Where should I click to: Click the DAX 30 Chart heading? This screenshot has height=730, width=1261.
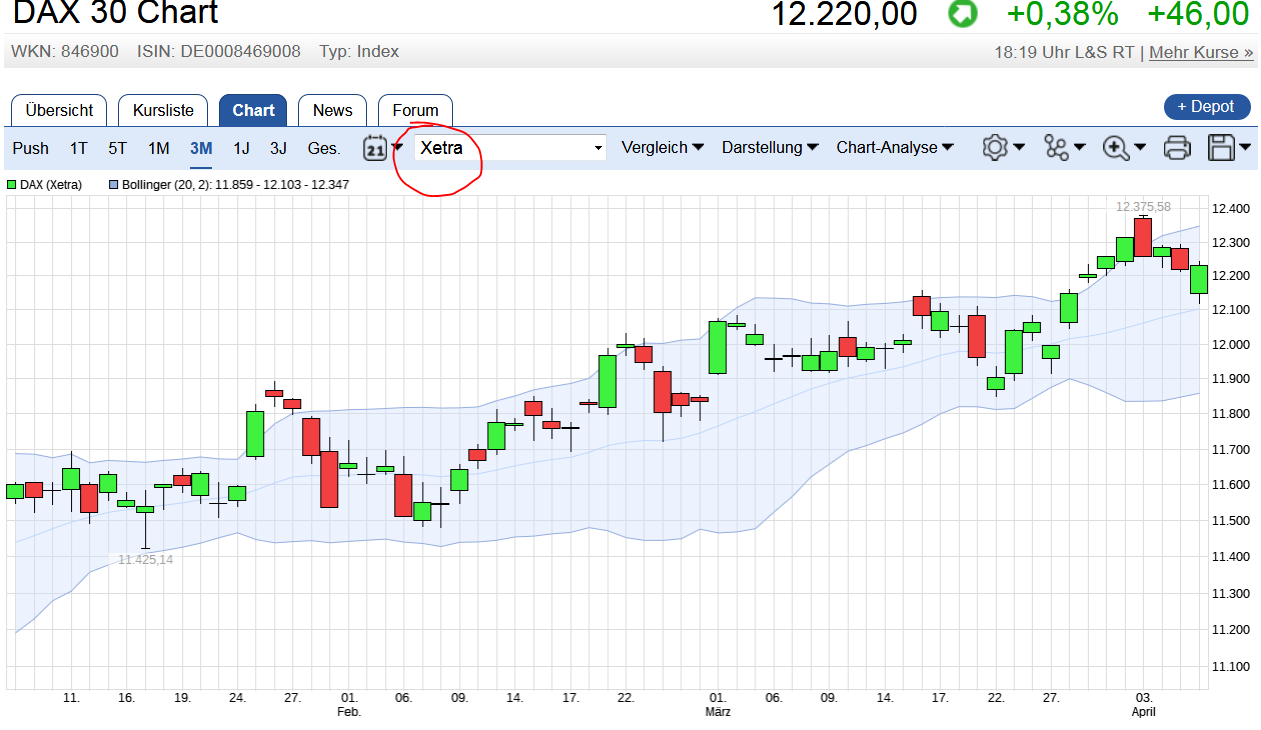(115, 13)
